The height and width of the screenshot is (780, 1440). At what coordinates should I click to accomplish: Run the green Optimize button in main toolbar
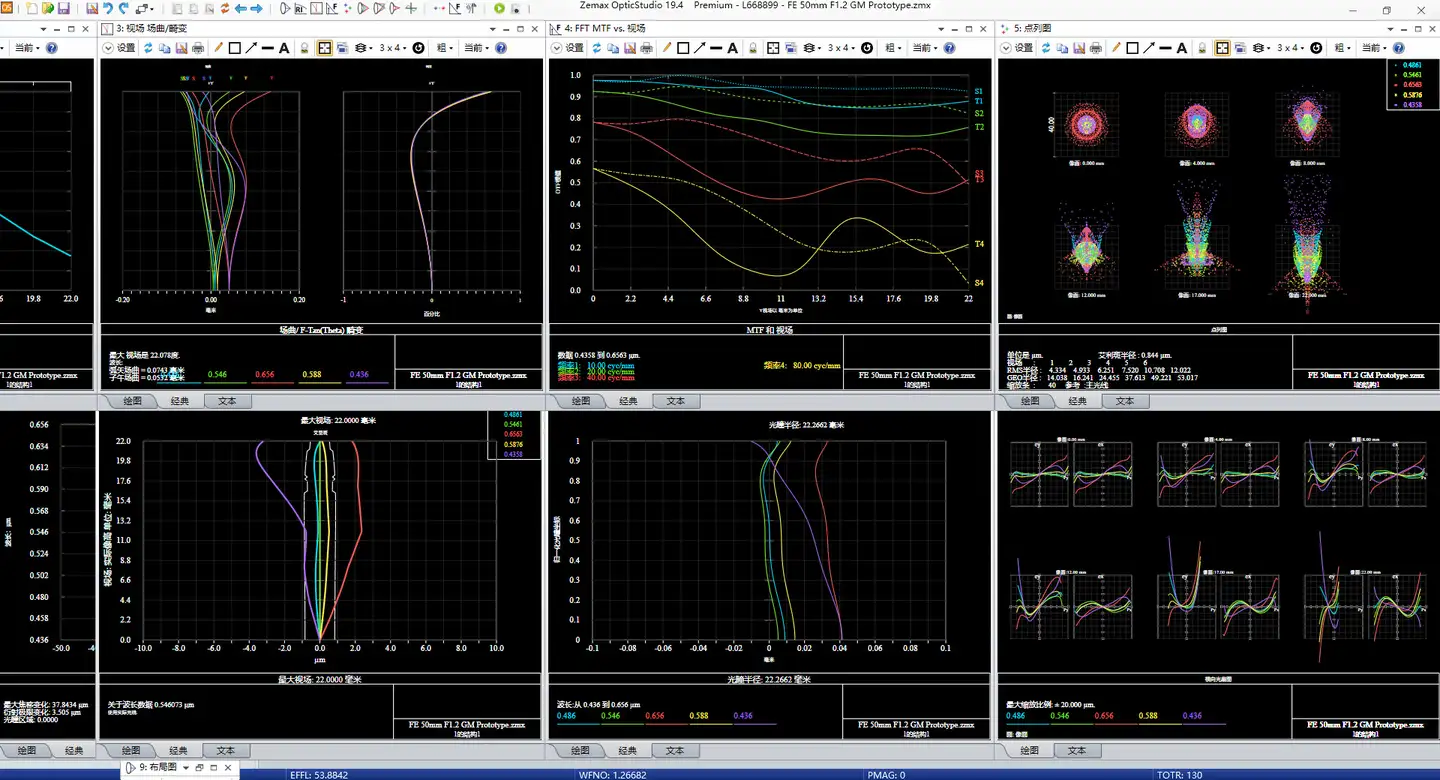499,8
